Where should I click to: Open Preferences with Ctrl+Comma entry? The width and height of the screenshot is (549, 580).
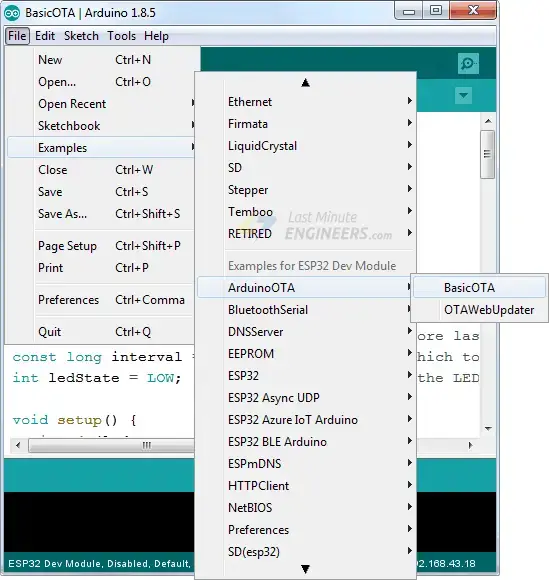coord(101,300)
